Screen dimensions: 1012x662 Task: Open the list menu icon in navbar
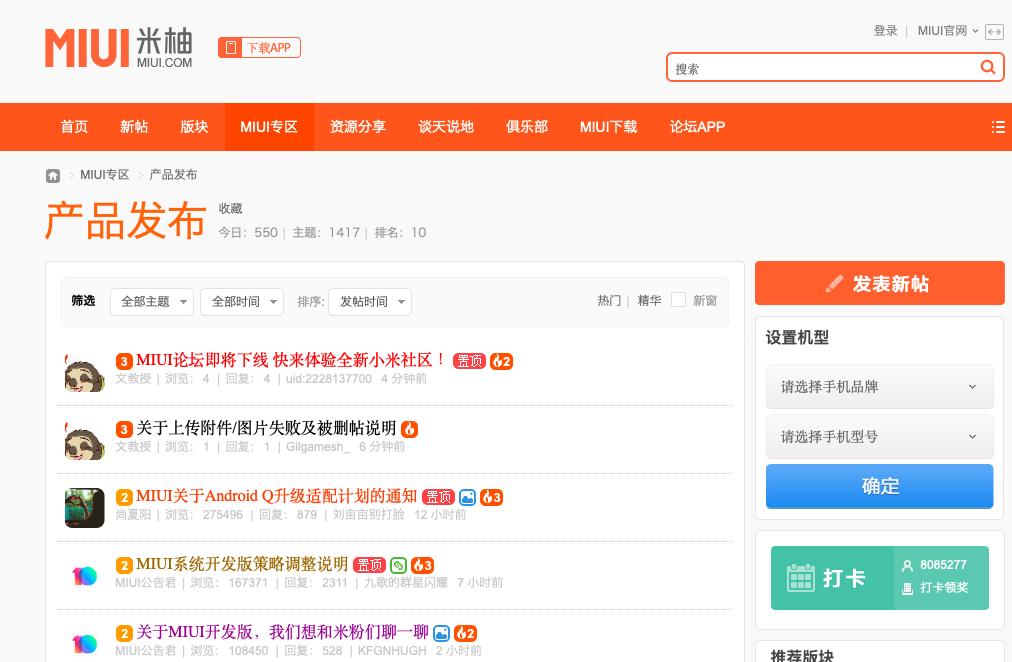[x=997, y=127]
